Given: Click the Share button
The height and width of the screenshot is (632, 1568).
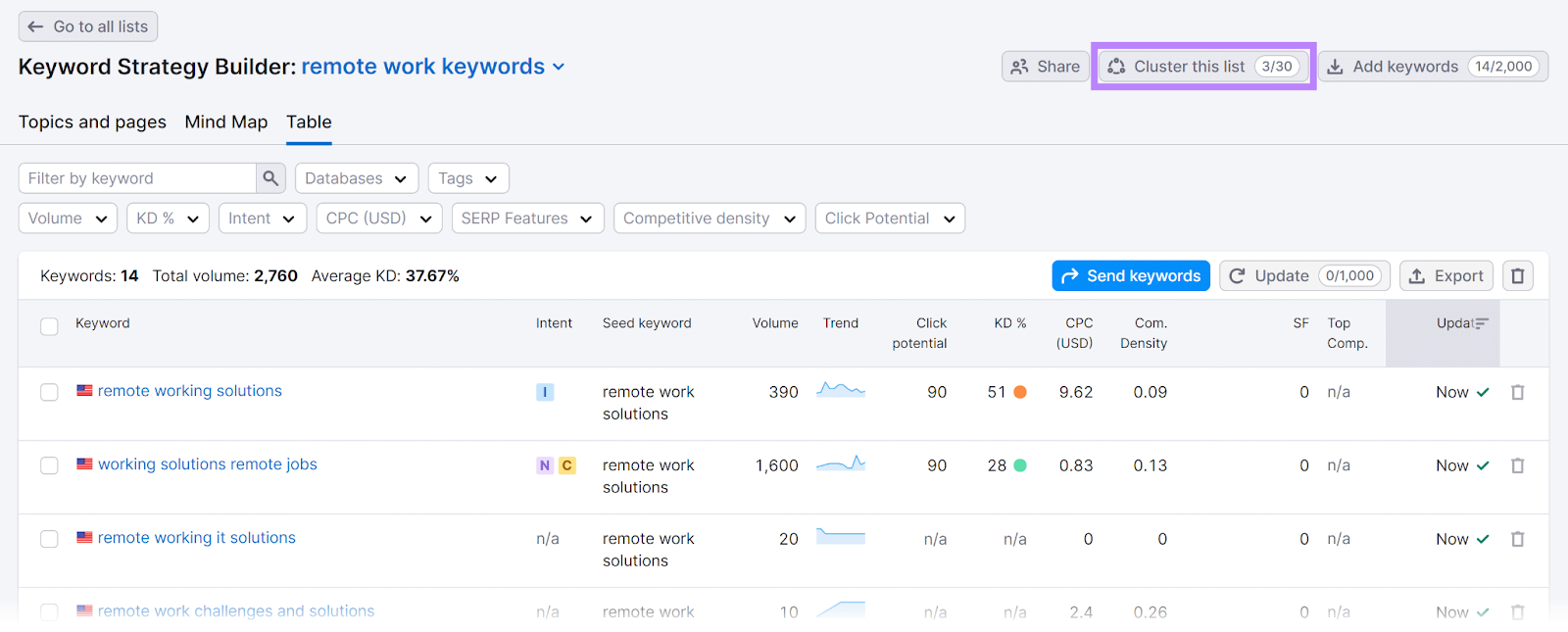Looking at the screenshot, I should [1046, 67].
